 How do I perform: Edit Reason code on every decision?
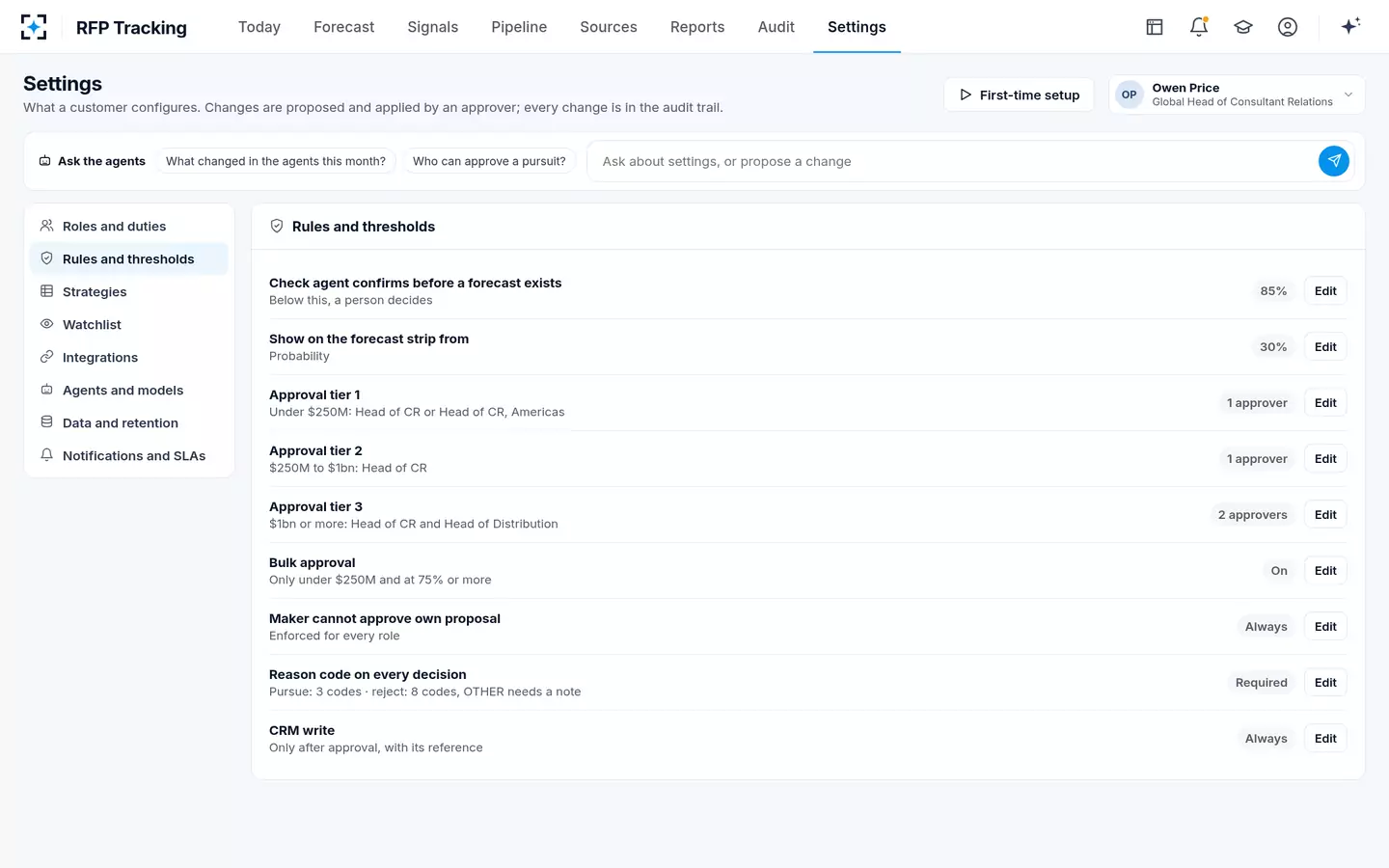tap(1325, 683)
